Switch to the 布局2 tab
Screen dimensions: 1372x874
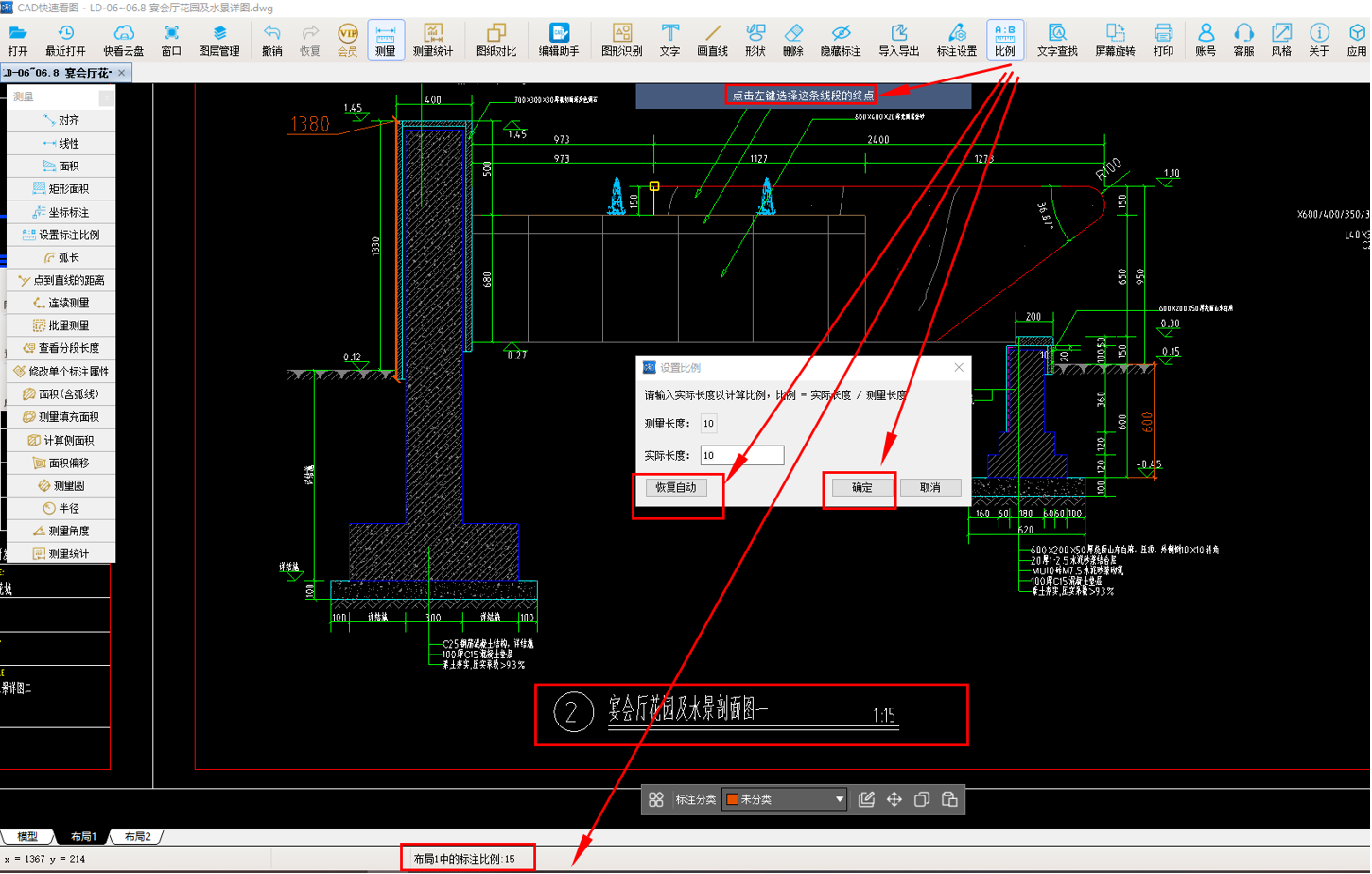tap(138, 837)
